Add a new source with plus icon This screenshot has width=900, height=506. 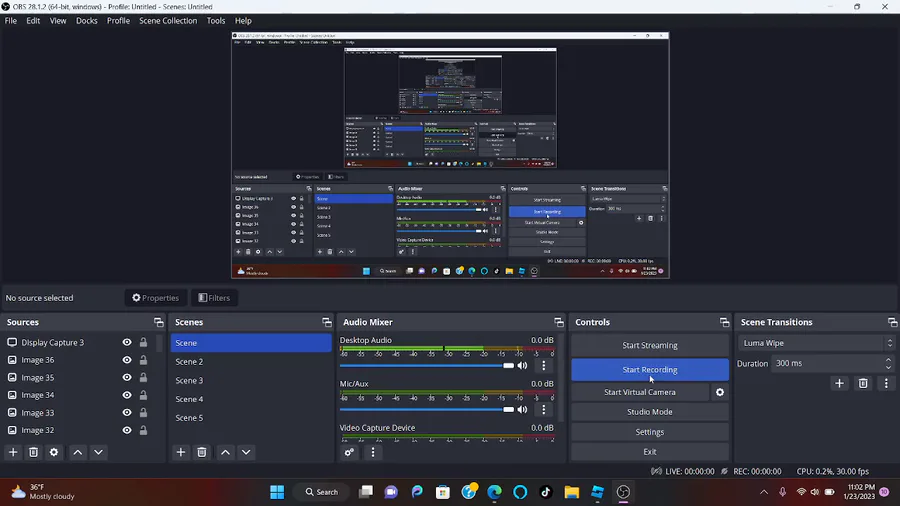(13, 452)
